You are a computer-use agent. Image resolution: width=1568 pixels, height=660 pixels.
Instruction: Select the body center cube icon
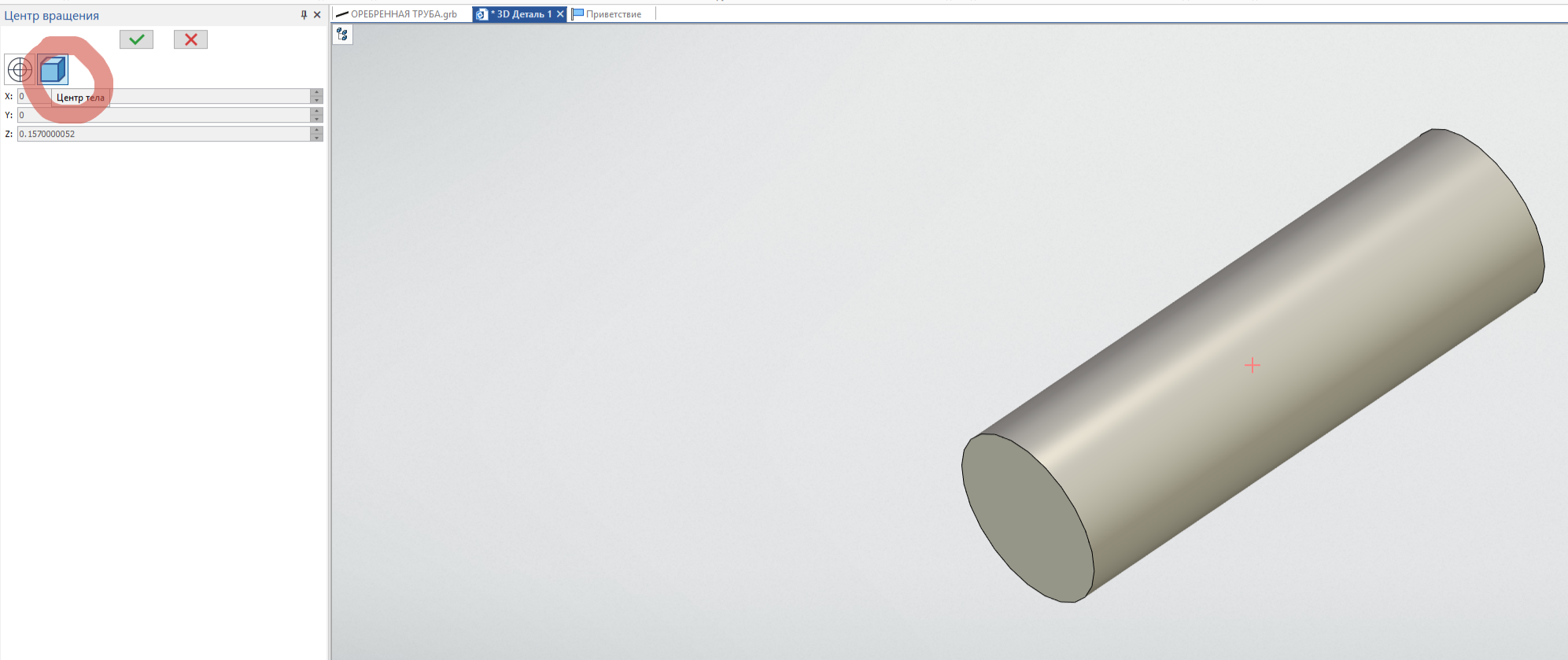click(53, 70)
